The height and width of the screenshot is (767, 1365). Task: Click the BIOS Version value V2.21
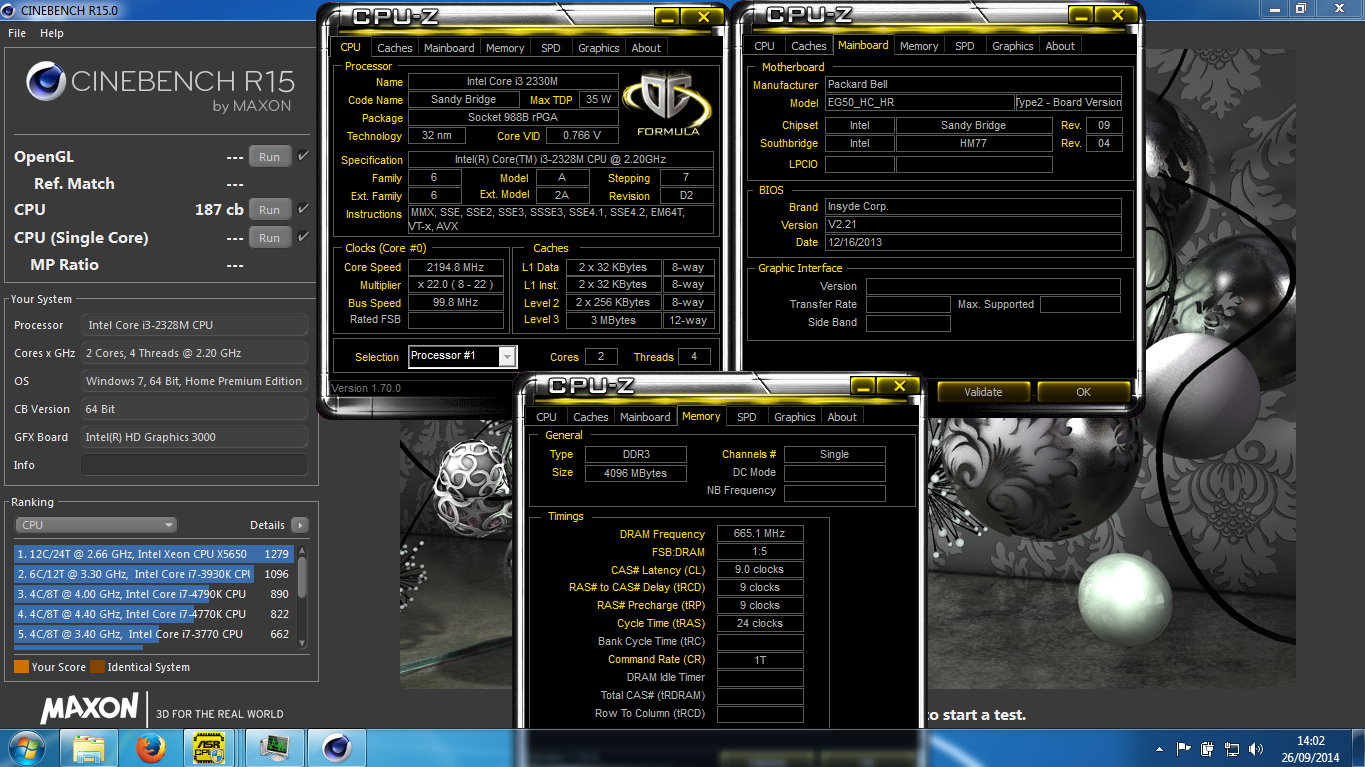click(973, 225)
